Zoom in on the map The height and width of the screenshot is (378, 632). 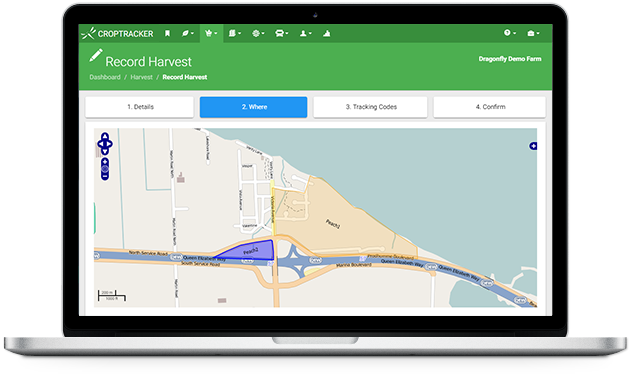(x=105, y=162)
